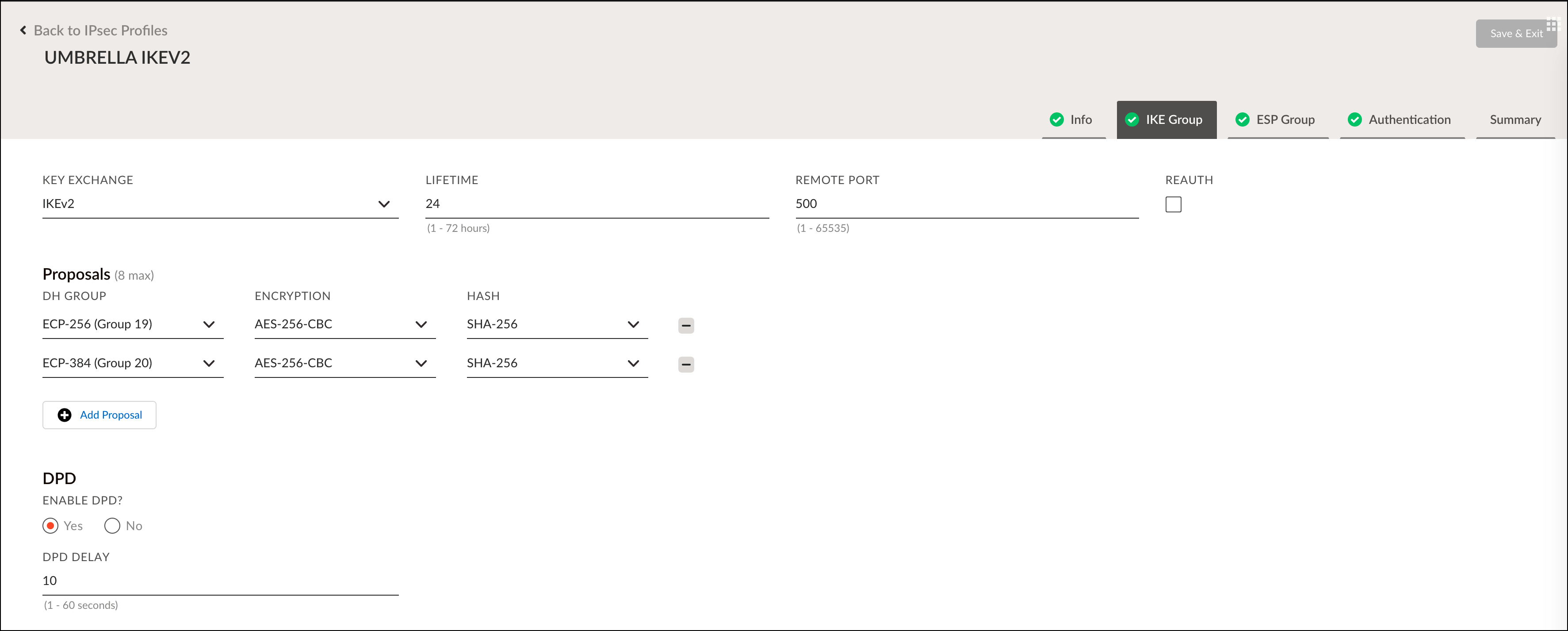Go to the Authentication tab
Image resolution: width=1568 pixels, height=631 pixels.
(x=1402, y=119)
